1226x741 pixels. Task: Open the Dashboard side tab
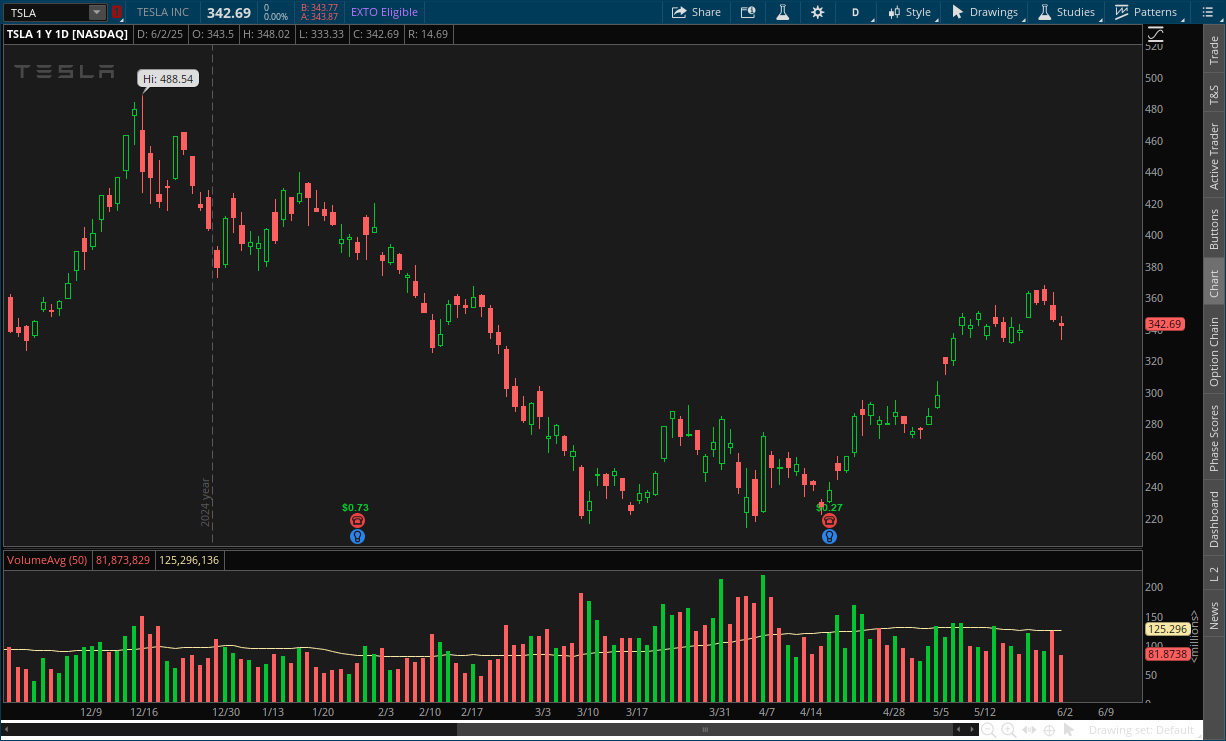point(1214,519)
